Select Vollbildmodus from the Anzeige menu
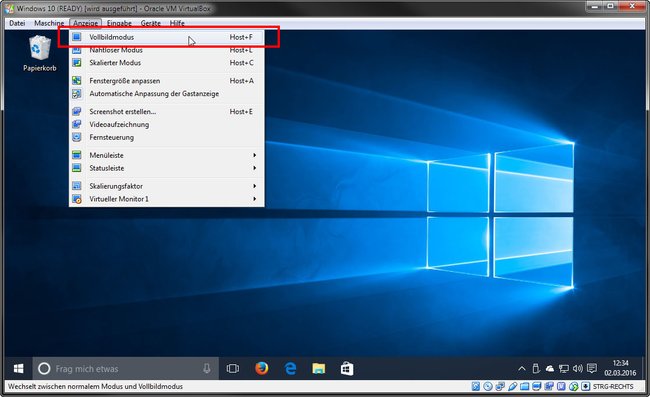Screen dimensions: 650x397 (x=166, y=37)
